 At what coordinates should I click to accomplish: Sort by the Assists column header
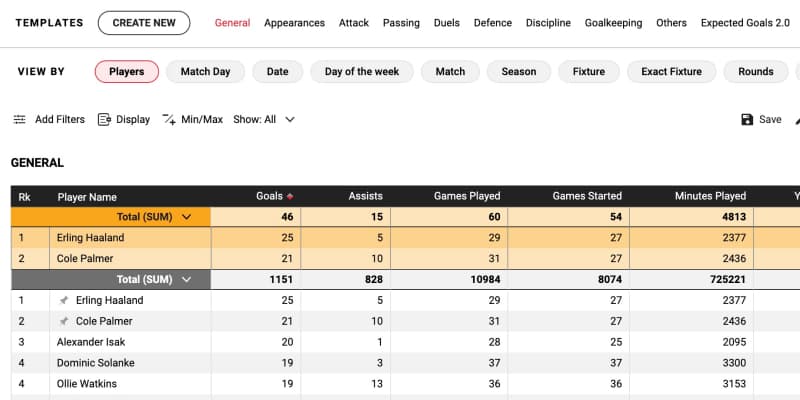pyautogui.click(x=366, y=197)
